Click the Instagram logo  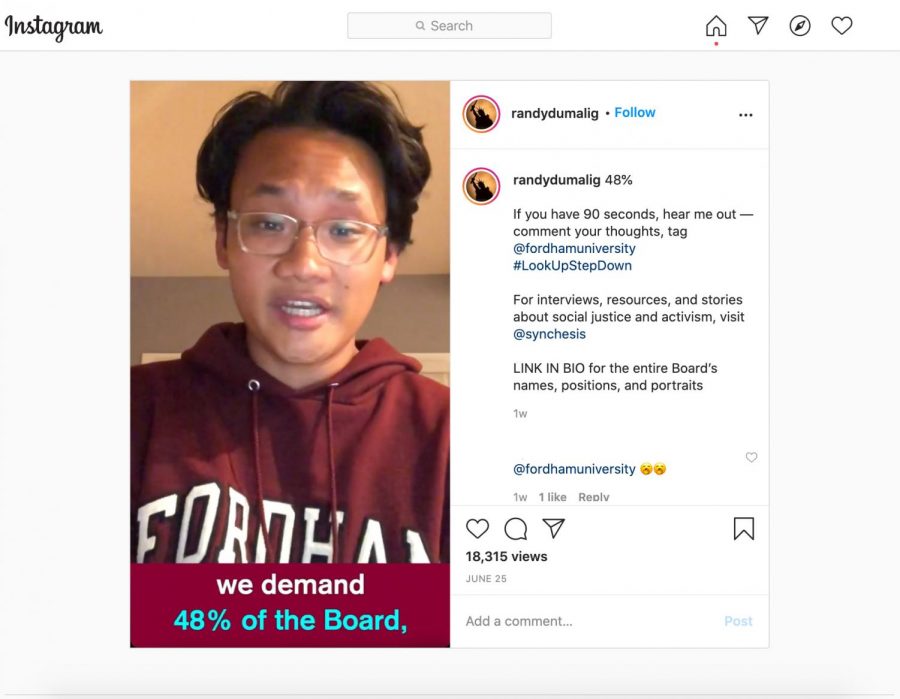pos(53,27)
